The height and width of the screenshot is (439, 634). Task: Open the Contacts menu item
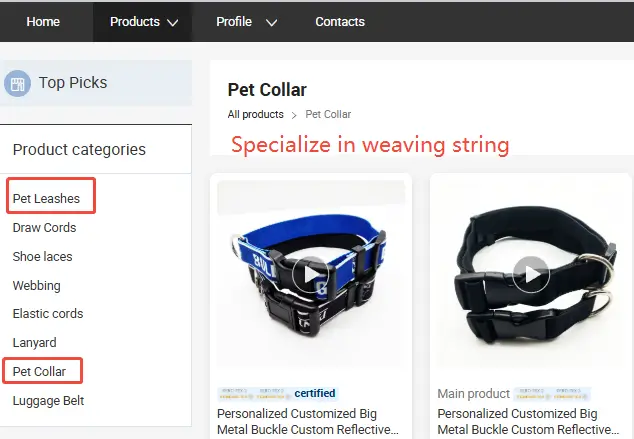(340, 22)
